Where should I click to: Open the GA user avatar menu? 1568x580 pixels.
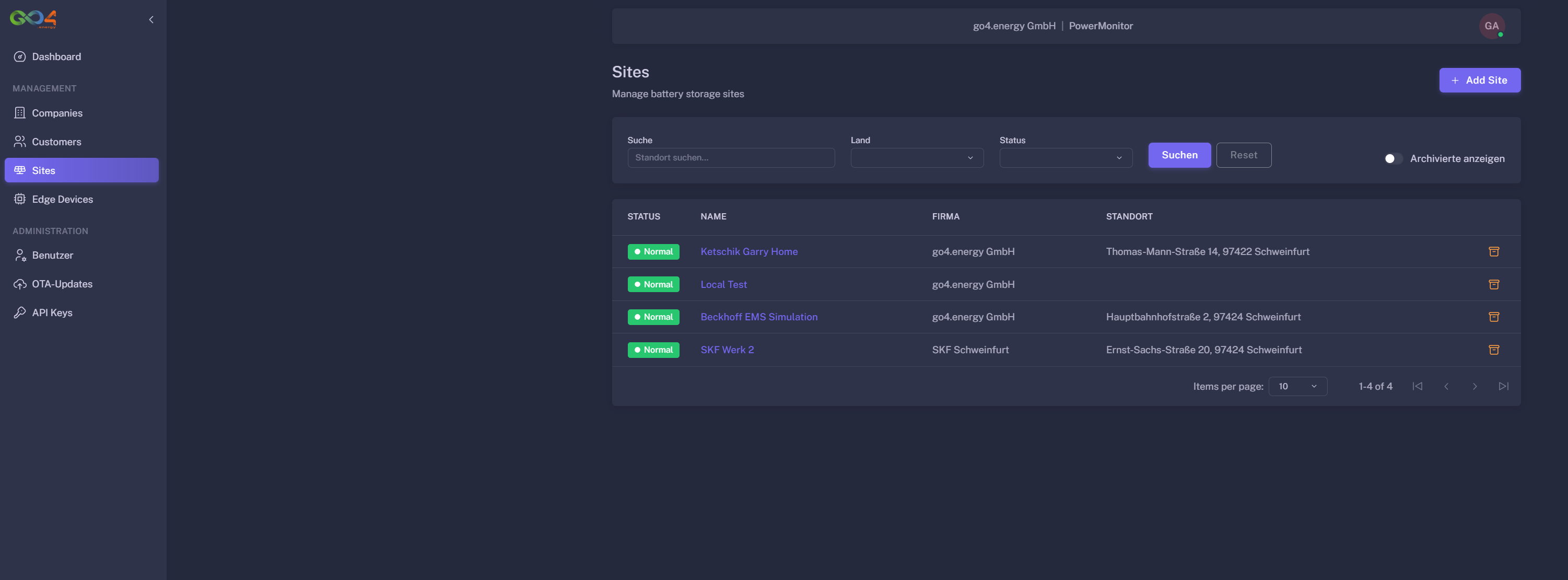click(1491, 26)
